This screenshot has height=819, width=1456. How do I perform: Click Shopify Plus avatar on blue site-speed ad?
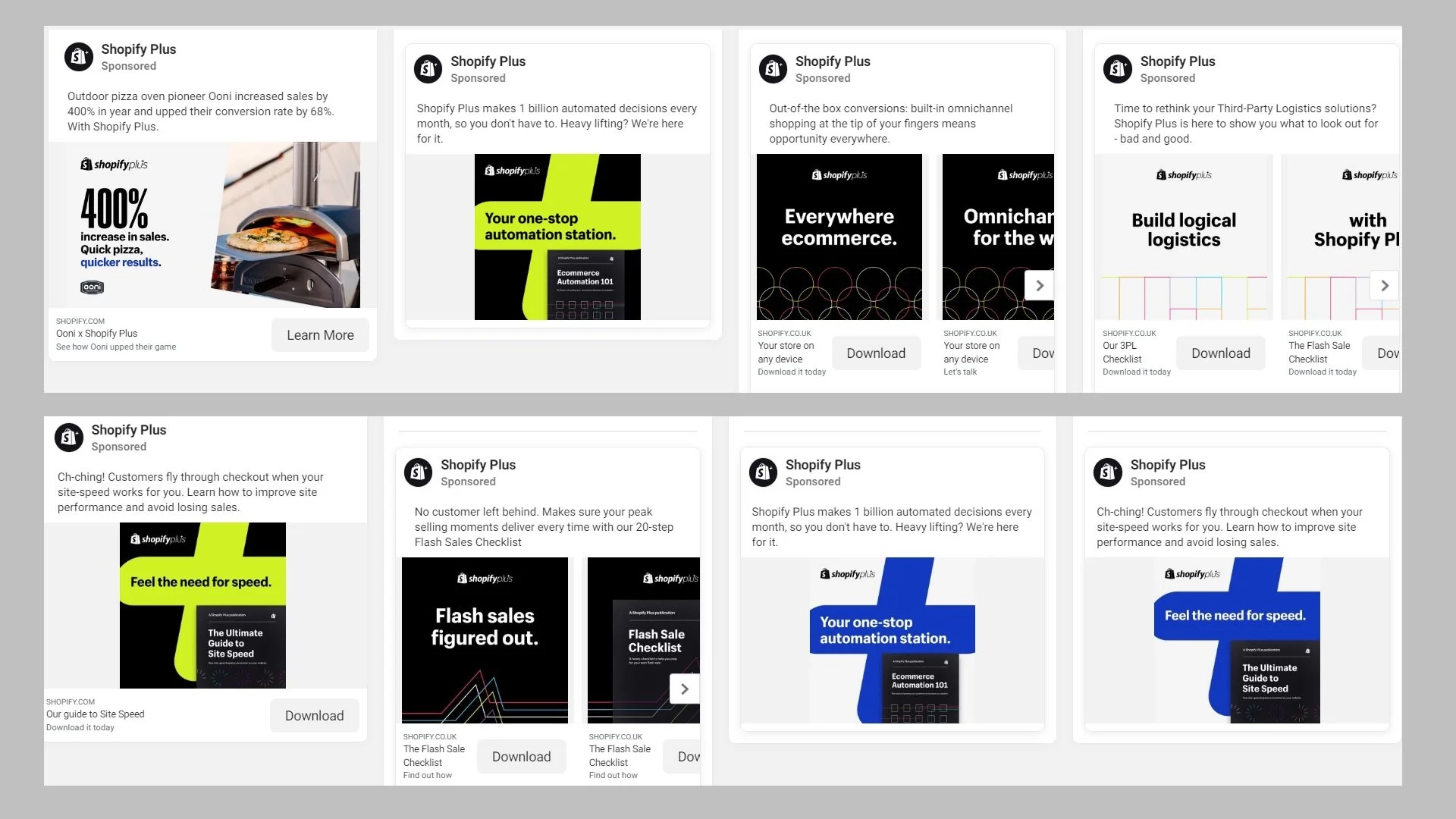1108,472
